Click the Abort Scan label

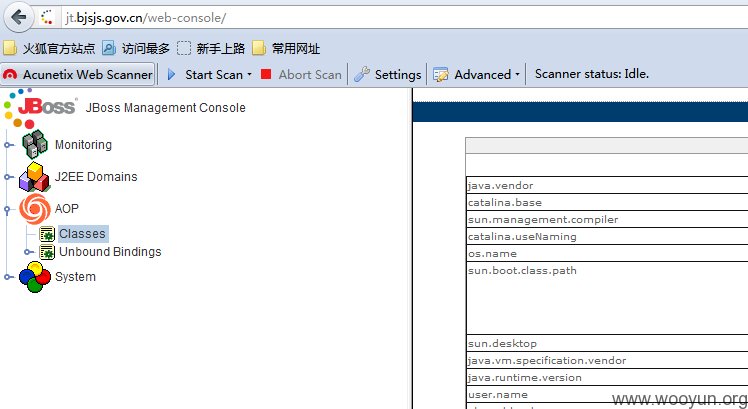click(310, 74)
